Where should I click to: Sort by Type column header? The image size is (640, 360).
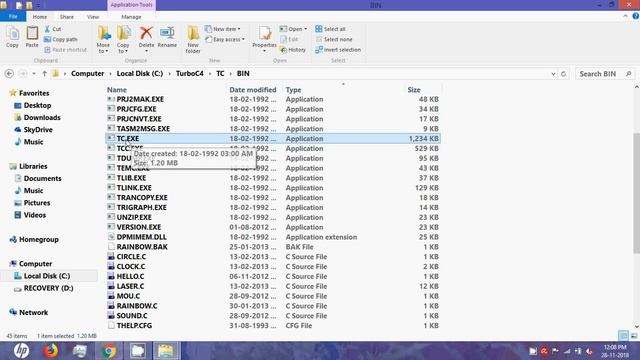pyautogui.click(x=293, y=90)
